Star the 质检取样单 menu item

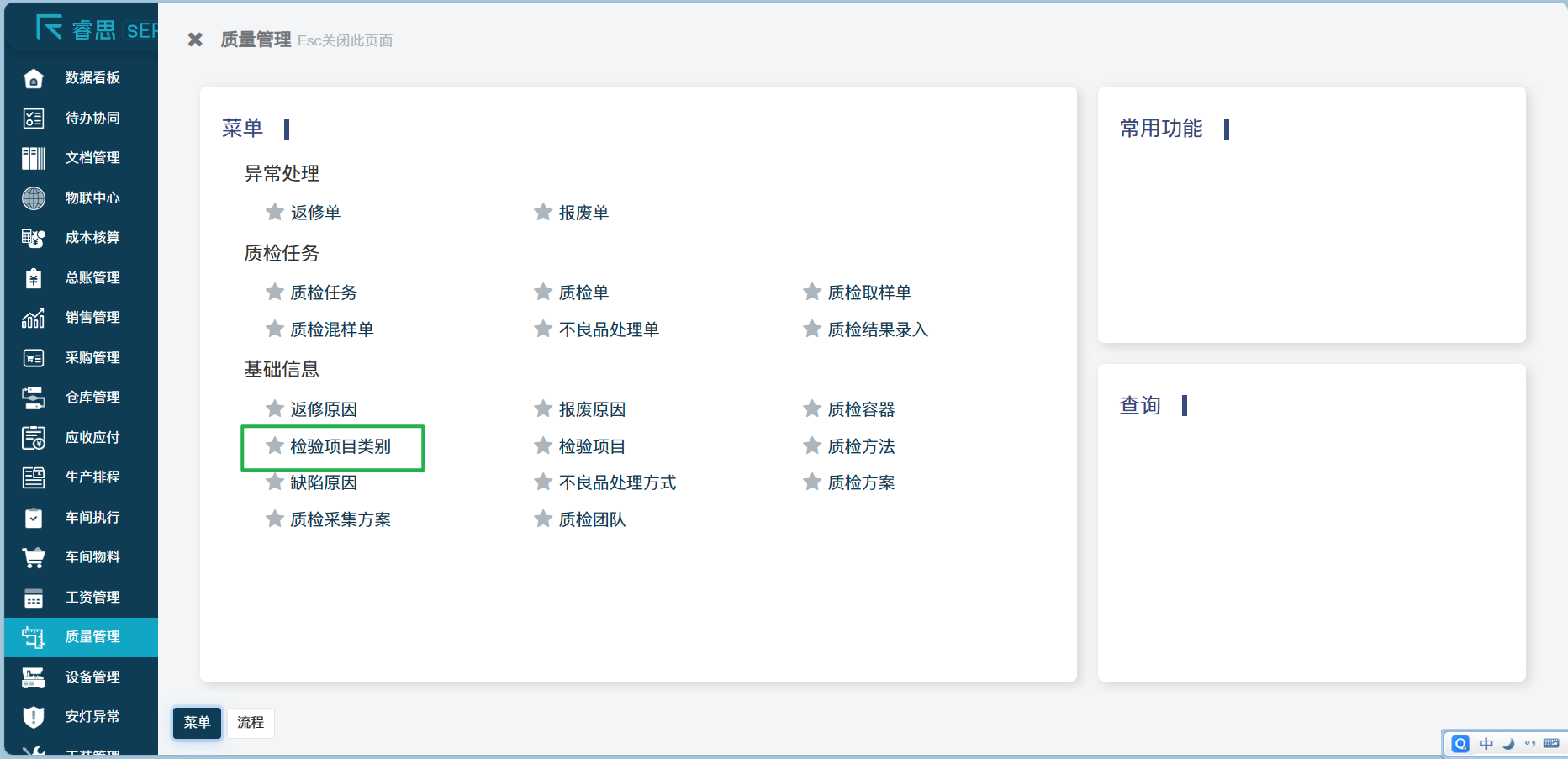tap(811, 292)
